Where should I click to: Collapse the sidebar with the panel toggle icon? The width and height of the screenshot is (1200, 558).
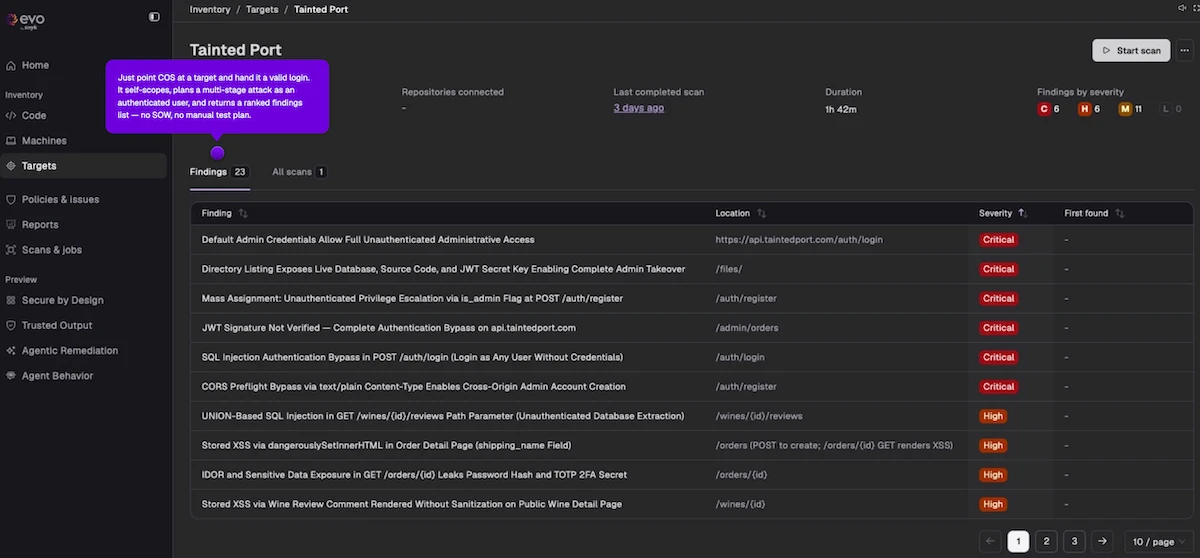pos(154,17)
